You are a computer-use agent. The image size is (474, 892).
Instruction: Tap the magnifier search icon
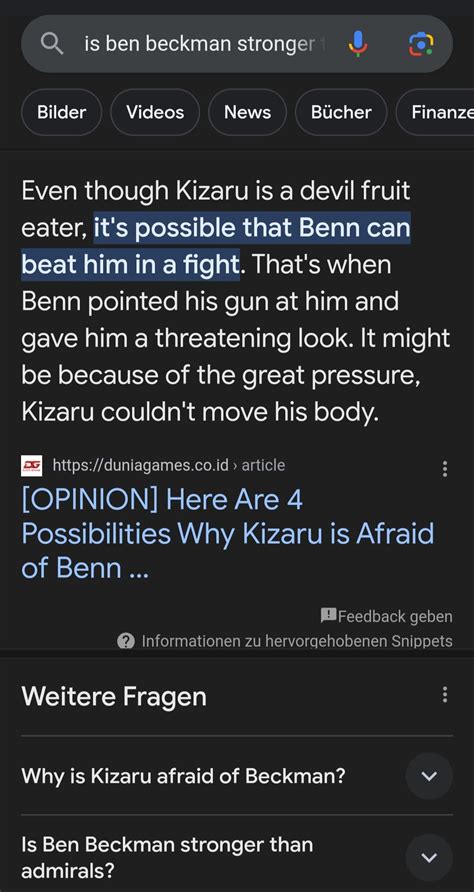[52, 44]
